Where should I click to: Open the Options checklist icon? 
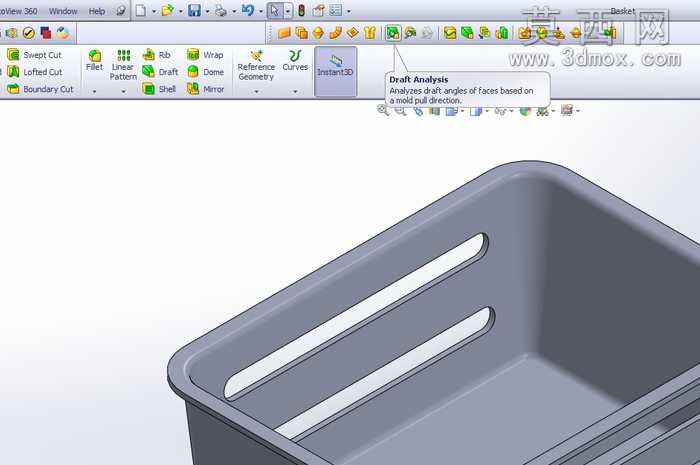336,10
